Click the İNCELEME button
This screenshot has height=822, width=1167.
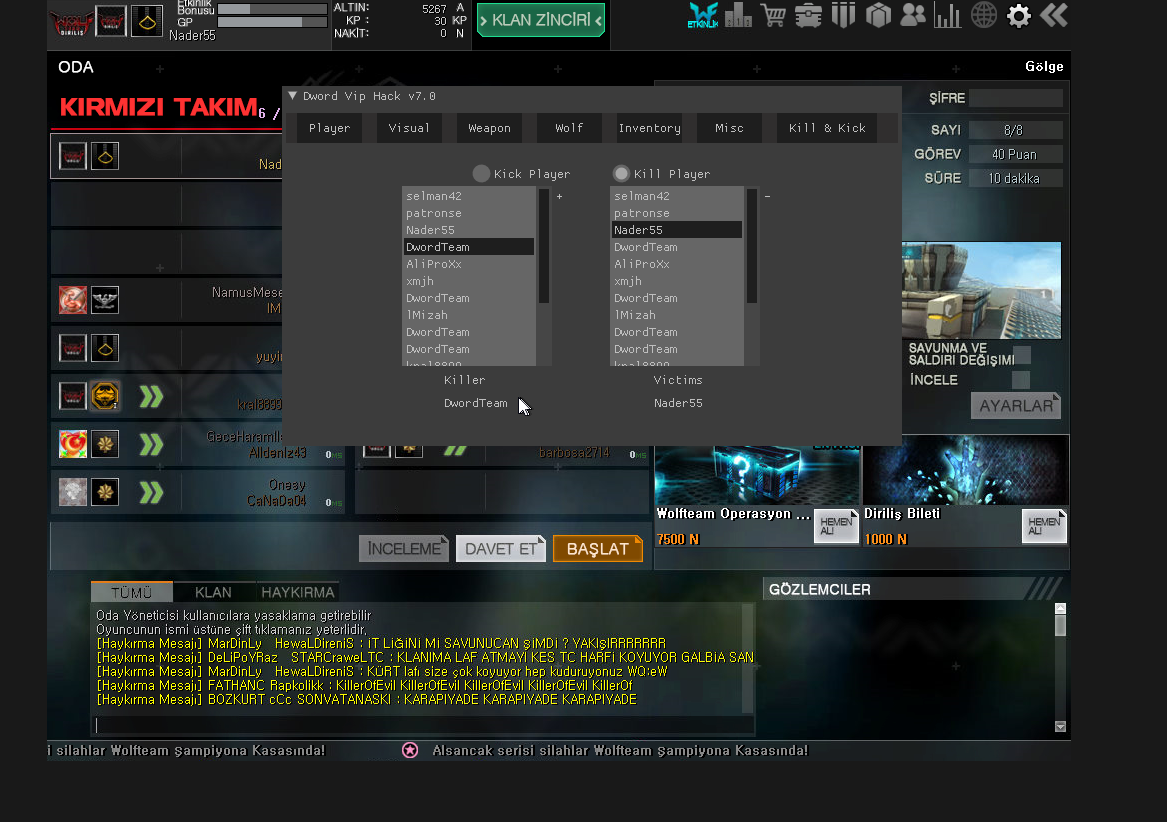pos(404,549)
